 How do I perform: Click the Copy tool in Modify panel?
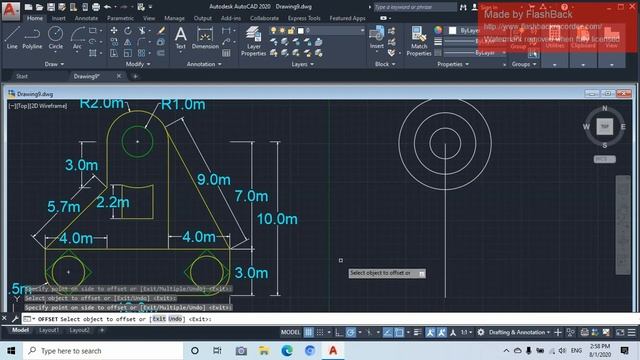[114, 42]
